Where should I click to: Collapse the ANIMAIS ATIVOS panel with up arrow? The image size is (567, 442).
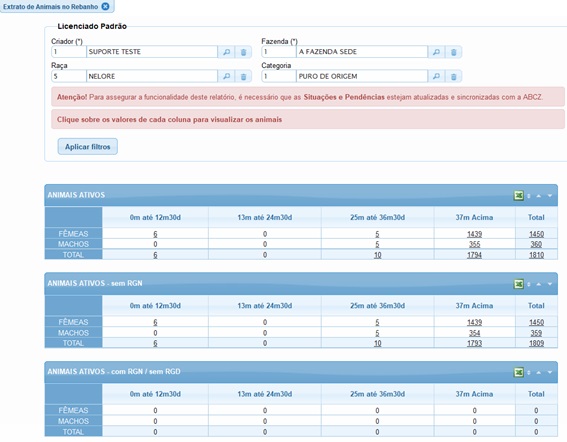539,196
